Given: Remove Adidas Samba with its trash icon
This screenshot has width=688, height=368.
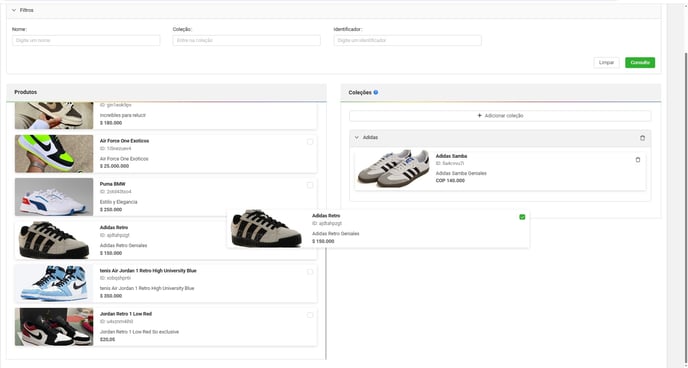Looking at the screenshot, I should 638,160.
